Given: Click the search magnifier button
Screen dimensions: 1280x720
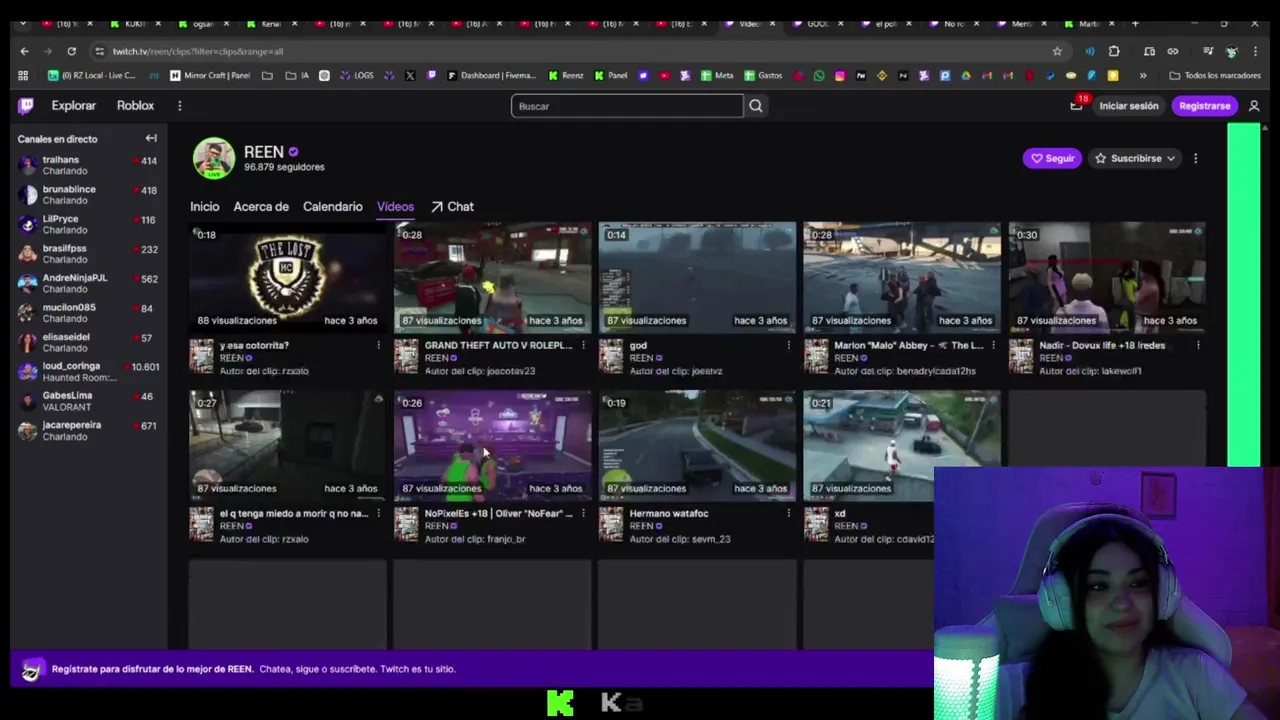Looking at the screenshot, I should [x=756, y=106].
